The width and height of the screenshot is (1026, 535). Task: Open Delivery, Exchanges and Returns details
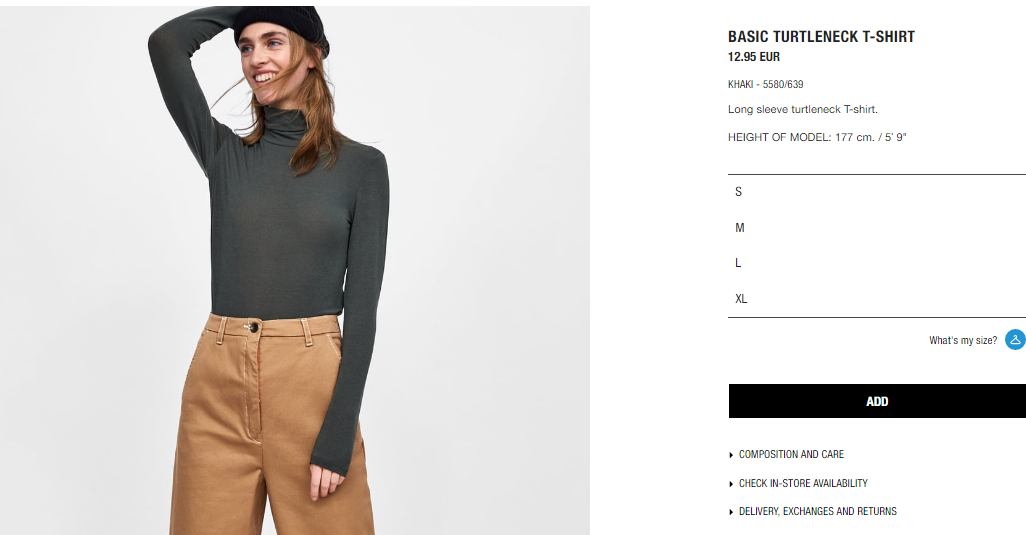pos(817,511)
